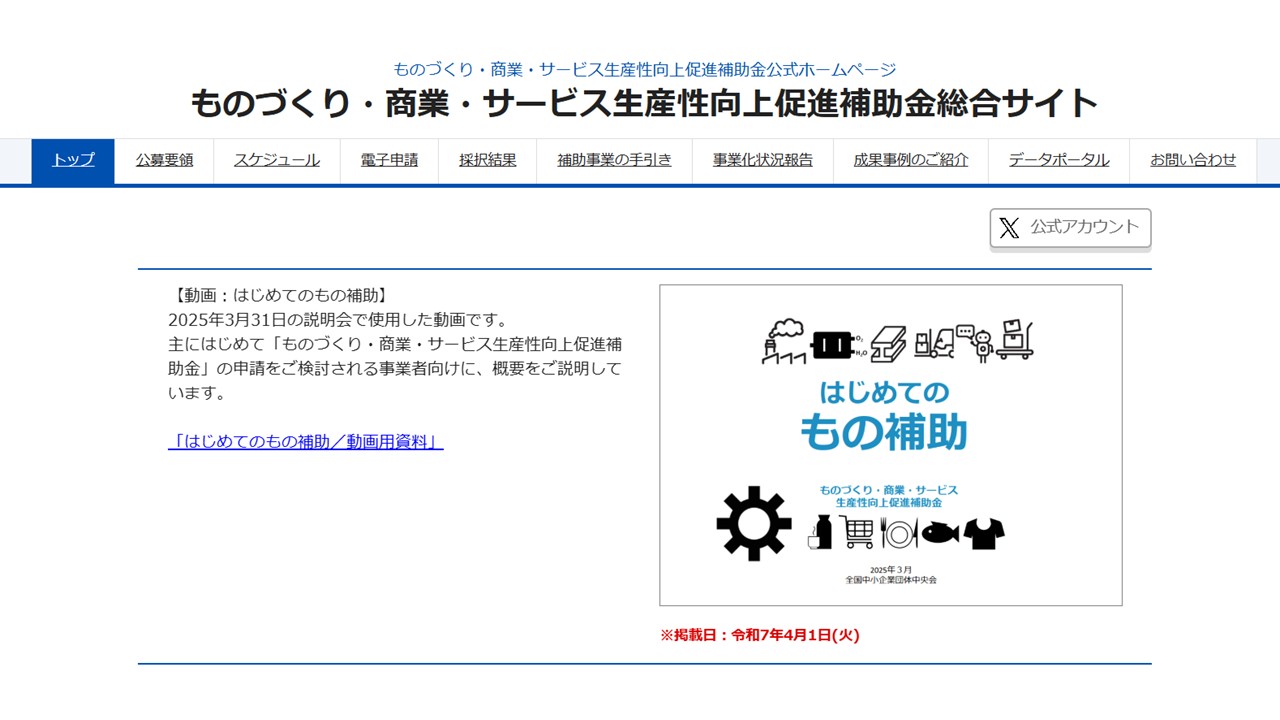Click the plate and cutlery icon in the thumbnail
Viewport: 1280px width, 720px height.
click(x=899, y=533)
